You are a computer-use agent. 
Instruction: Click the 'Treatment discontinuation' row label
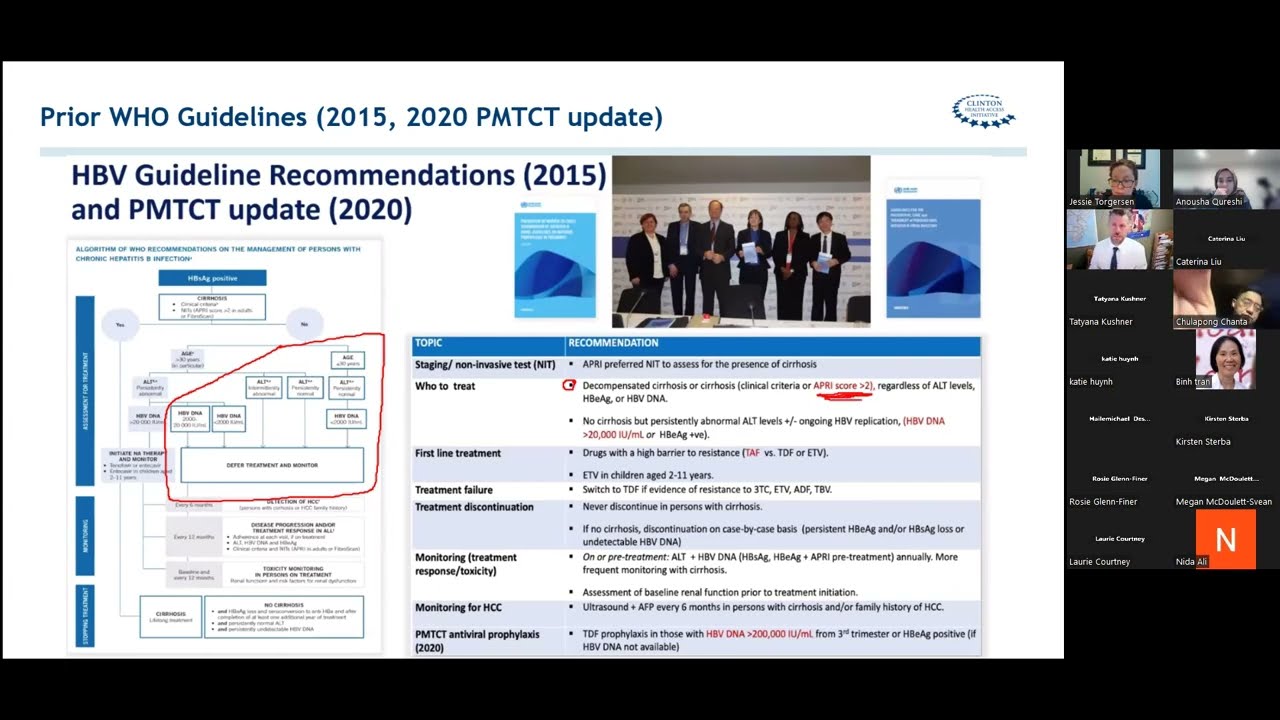coord(474,507)
